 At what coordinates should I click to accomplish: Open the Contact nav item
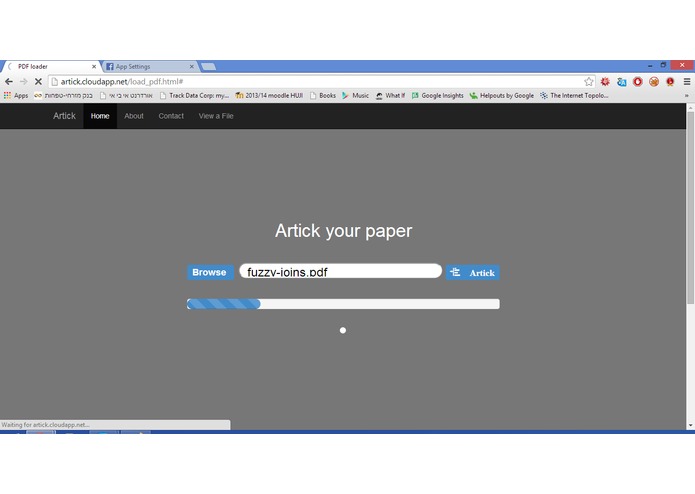click(x=171, y=116)
